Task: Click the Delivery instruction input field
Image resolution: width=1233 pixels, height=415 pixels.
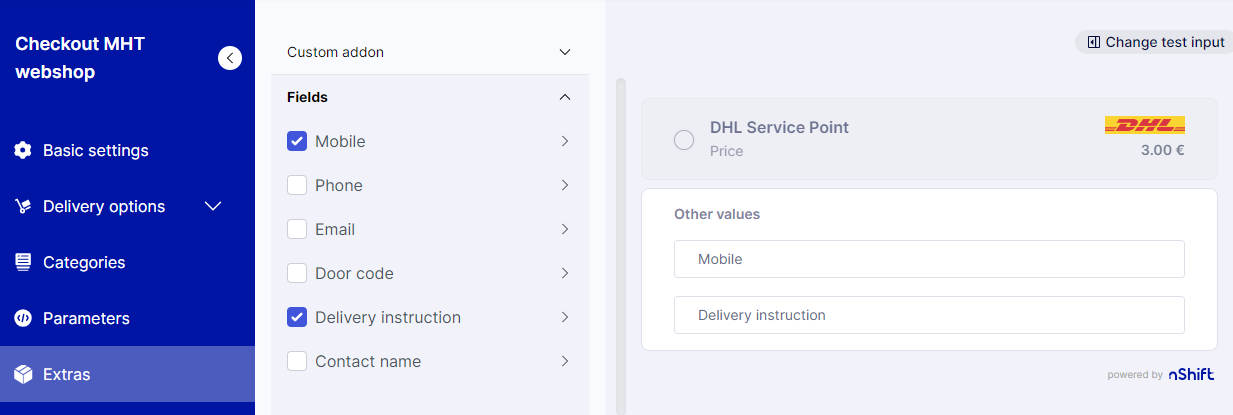Action: [929, 315]
